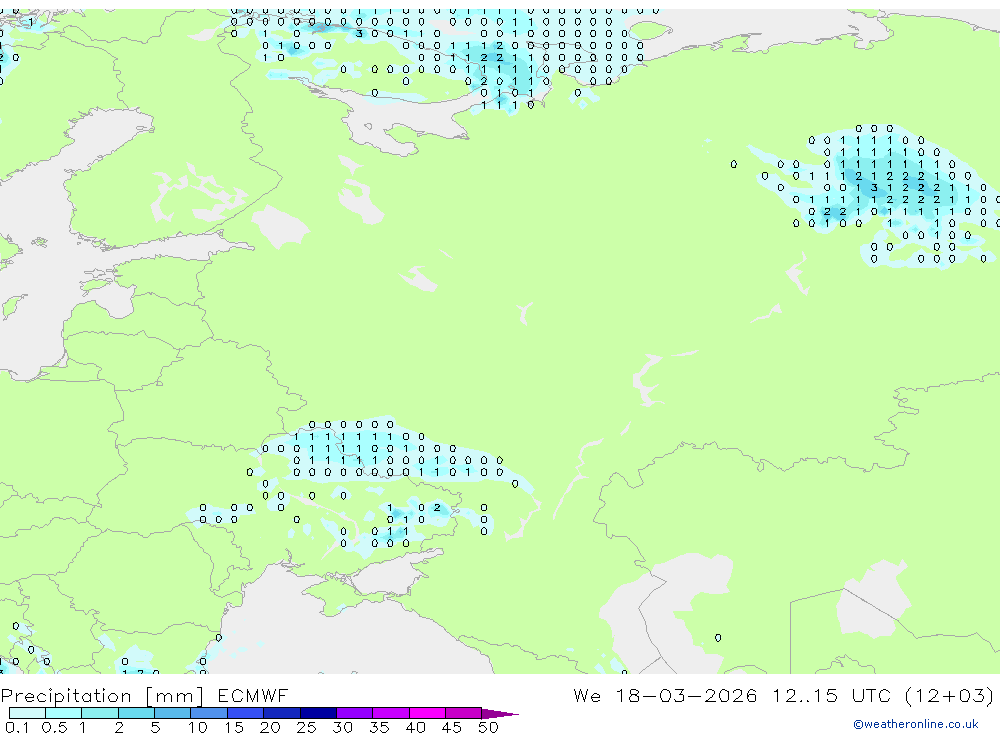Click the 35–40 mm violet legend swatch
Viewport: 1000px width, 733px height.
391,713
